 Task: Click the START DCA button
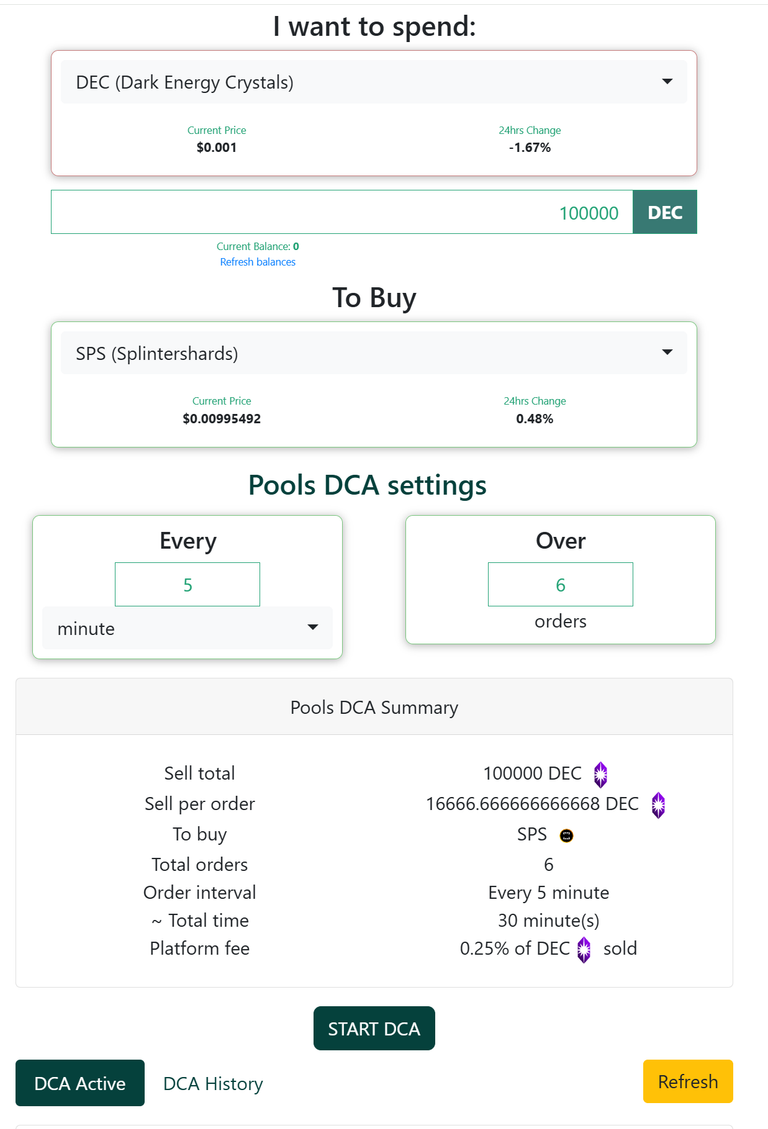coord(374,1028)
